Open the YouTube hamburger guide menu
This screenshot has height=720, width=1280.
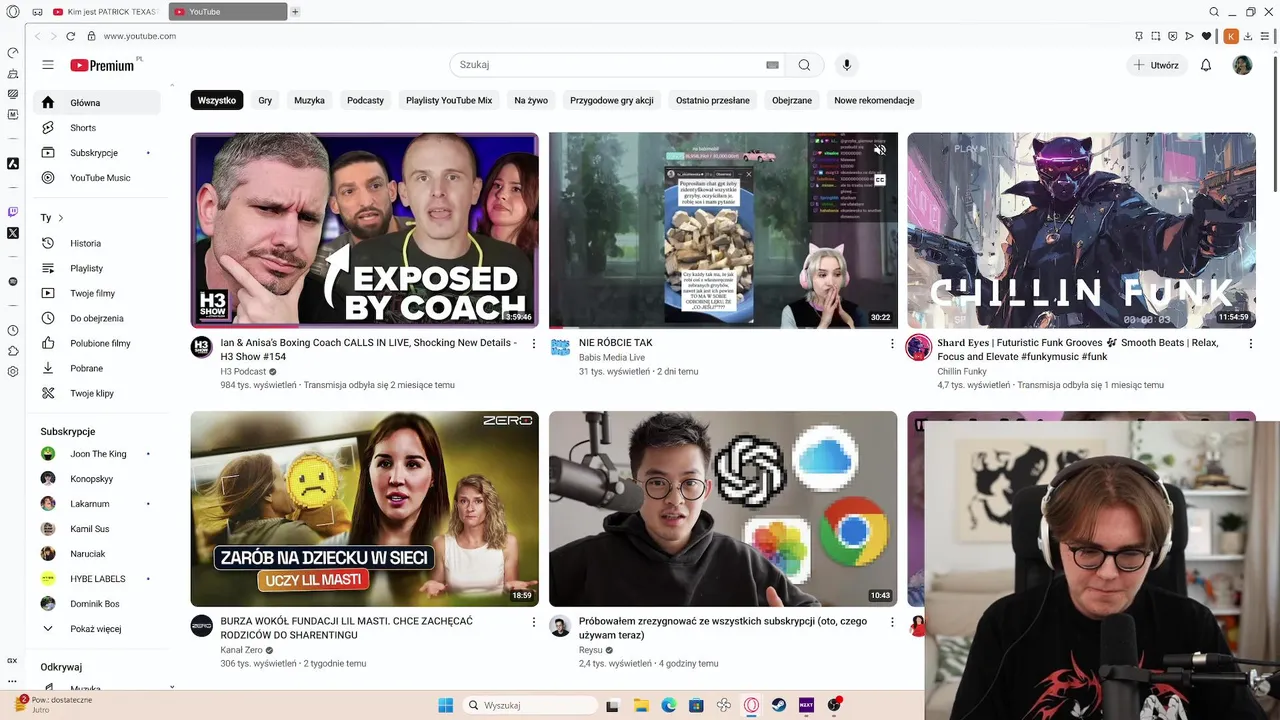coord(47,65)
